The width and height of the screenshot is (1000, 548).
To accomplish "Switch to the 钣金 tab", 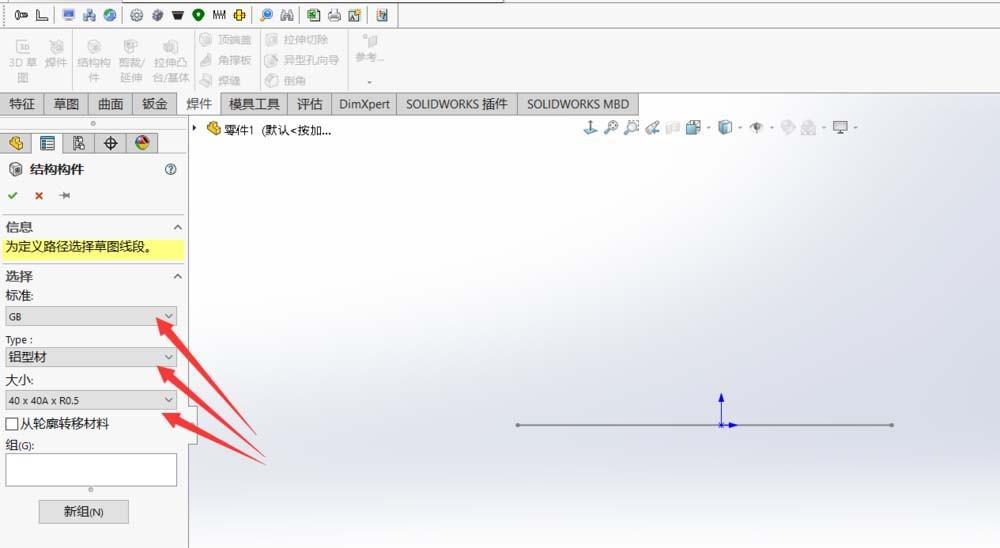I will coord(154,104).
